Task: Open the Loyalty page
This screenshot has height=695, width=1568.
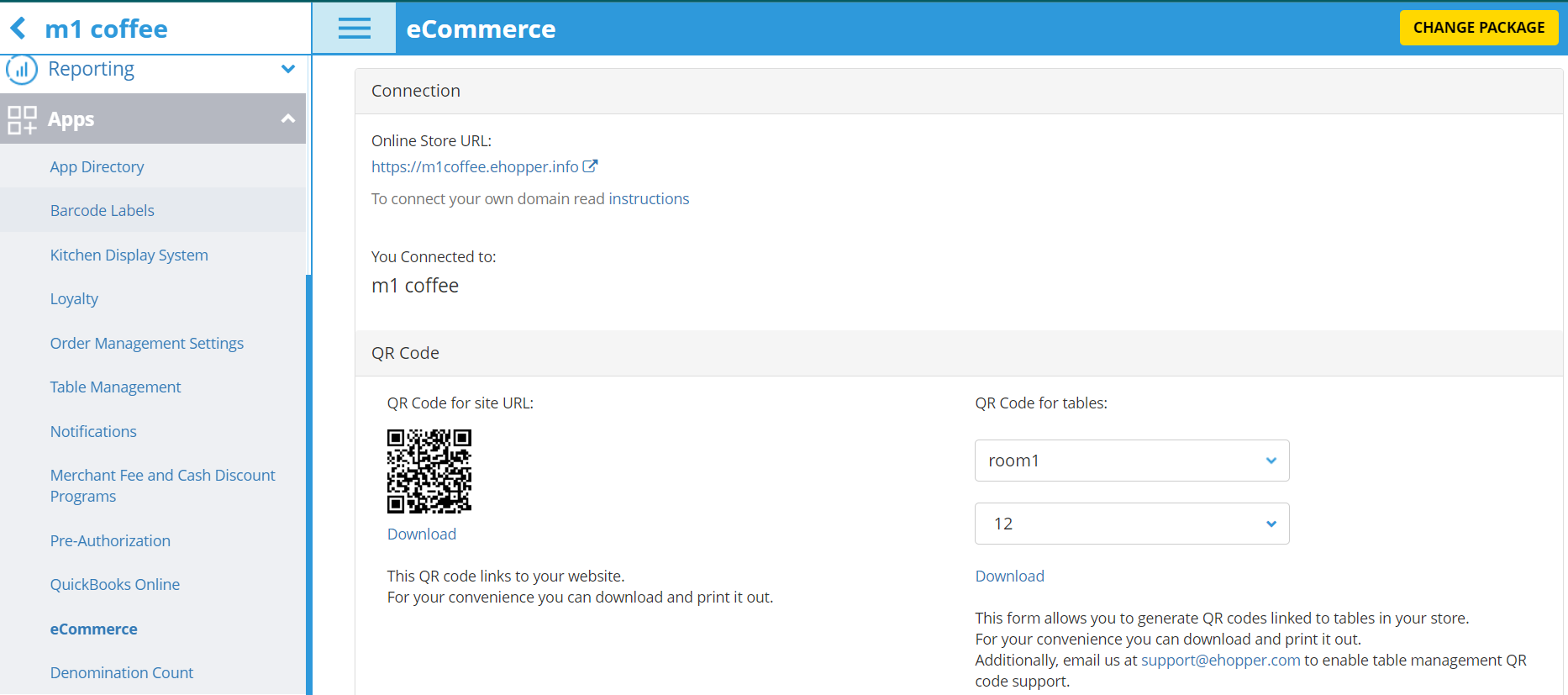Action: (74, 298)
